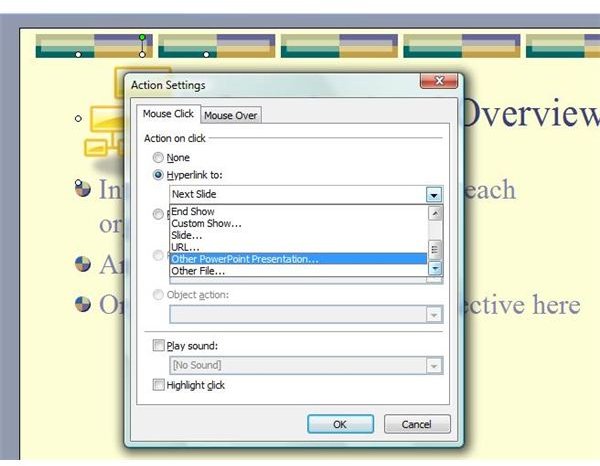Enable the Play sound checkbox
The width and height of the screenshot is (600, 466).
pyautogui.click(x=158, y=345)
